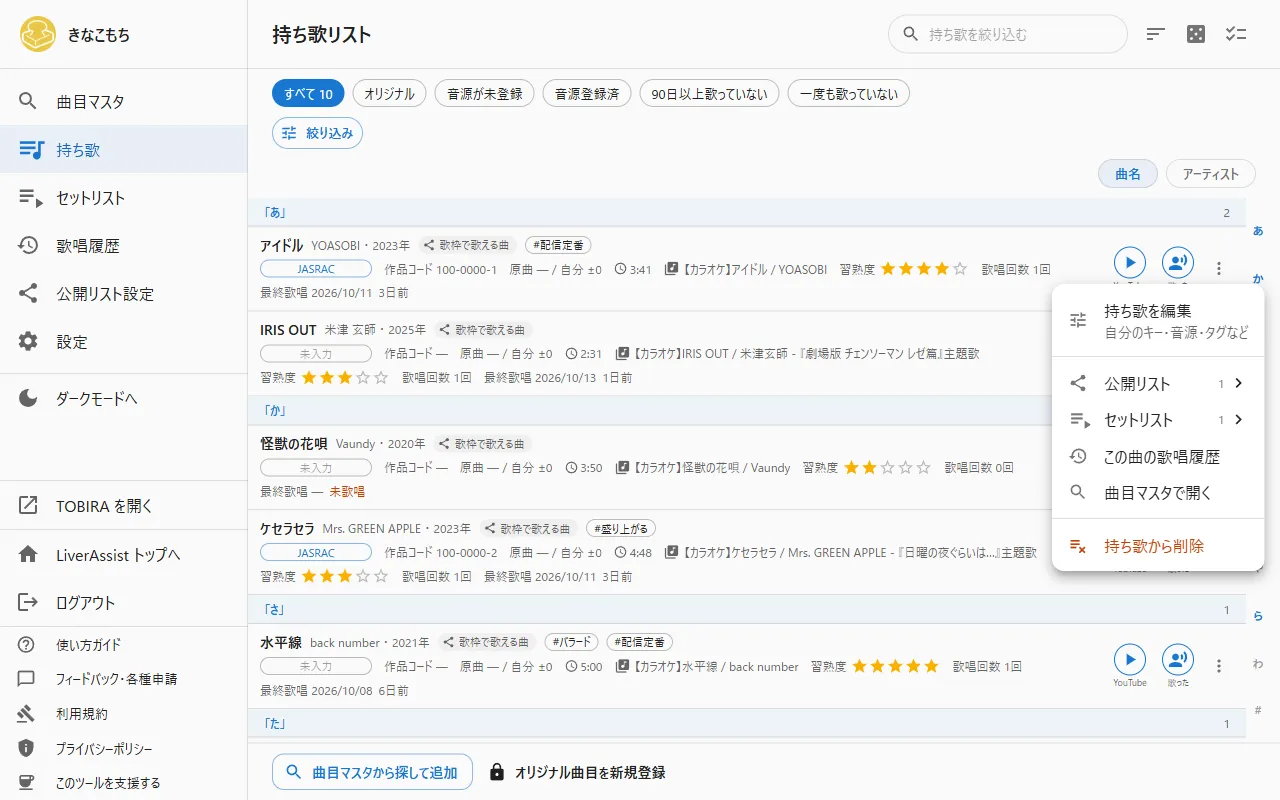Open 使い方ガイド
This screenshot has width=1280, height=800.
[x=123, y=645]
